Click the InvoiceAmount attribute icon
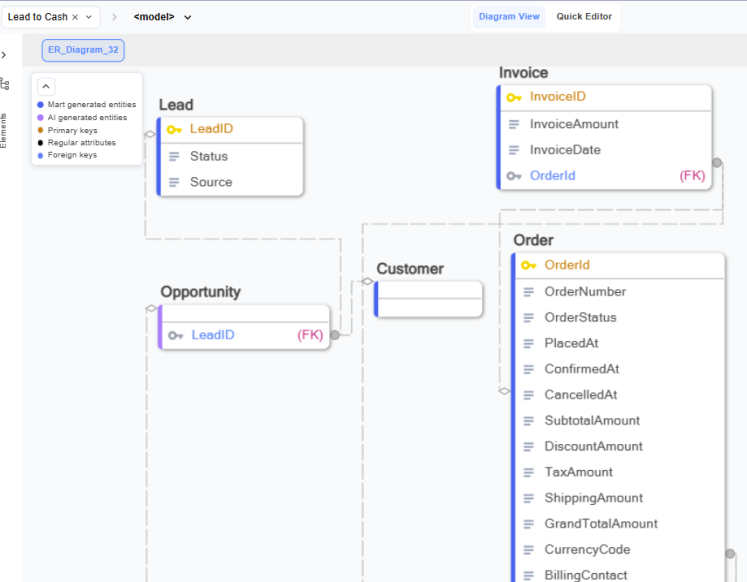 pyautogui.click(x=514, y=124)
